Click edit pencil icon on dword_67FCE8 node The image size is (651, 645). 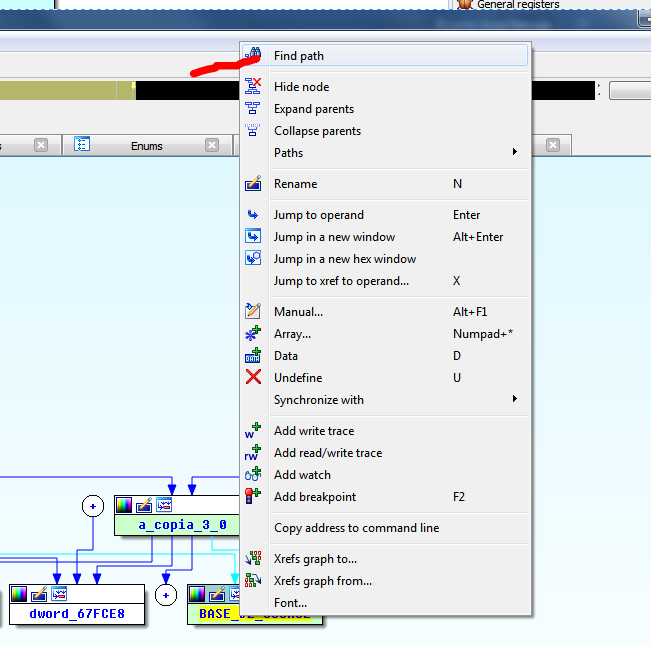(x=39, y=594)
